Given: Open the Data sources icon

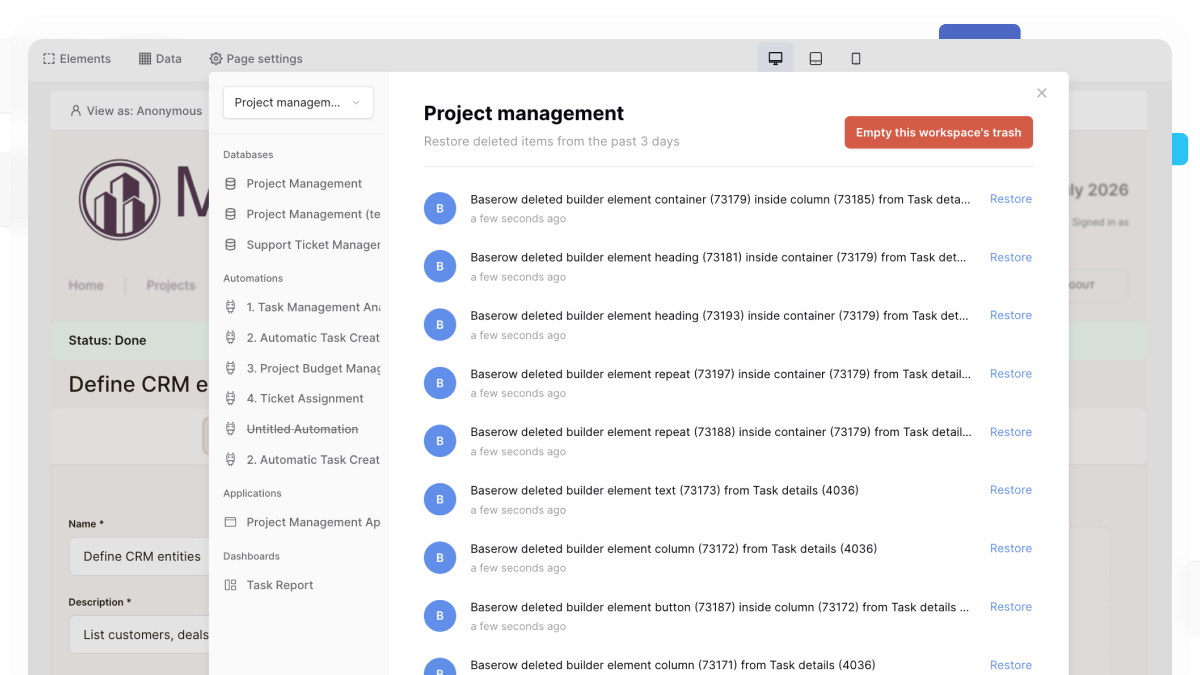Looking at the screenshot, I should point(145,59).
